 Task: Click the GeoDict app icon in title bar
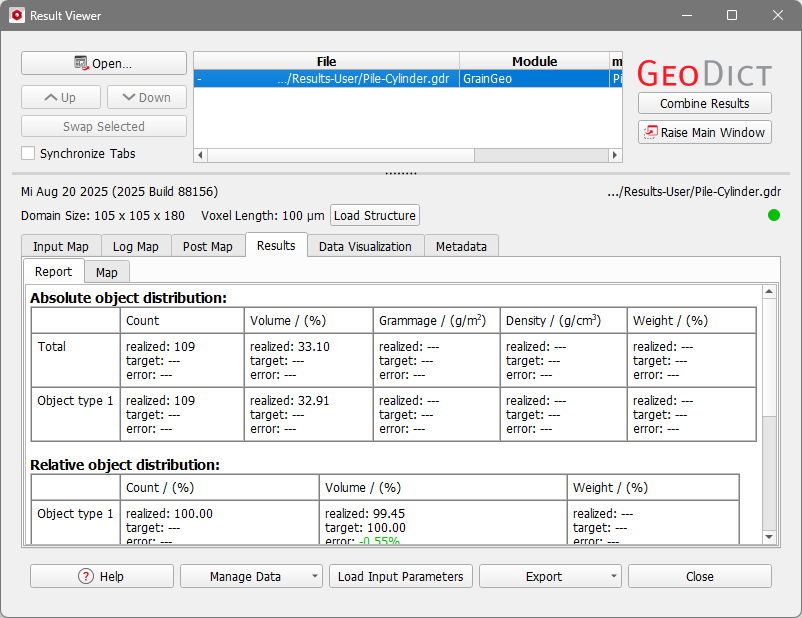[16, 16]
